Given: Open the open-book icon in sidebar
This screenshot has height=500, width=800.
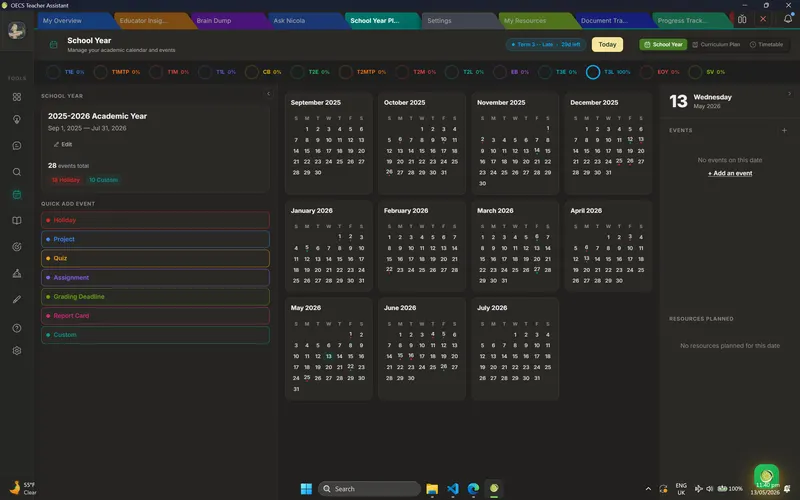Looking at the screenshot, I should pos(17,220).
